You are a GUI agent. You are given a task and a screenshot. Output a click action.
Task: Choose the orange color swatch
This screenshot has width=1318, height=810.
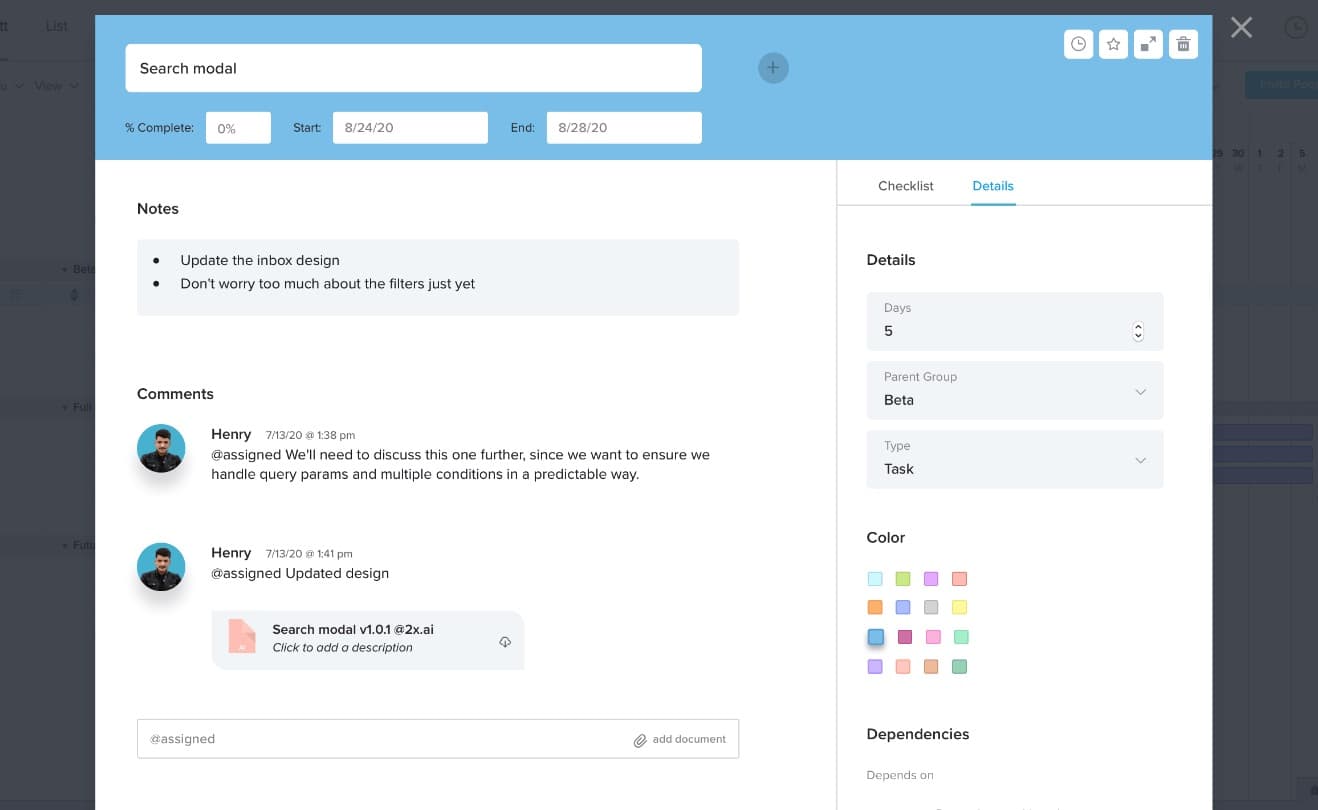[875, 607]
